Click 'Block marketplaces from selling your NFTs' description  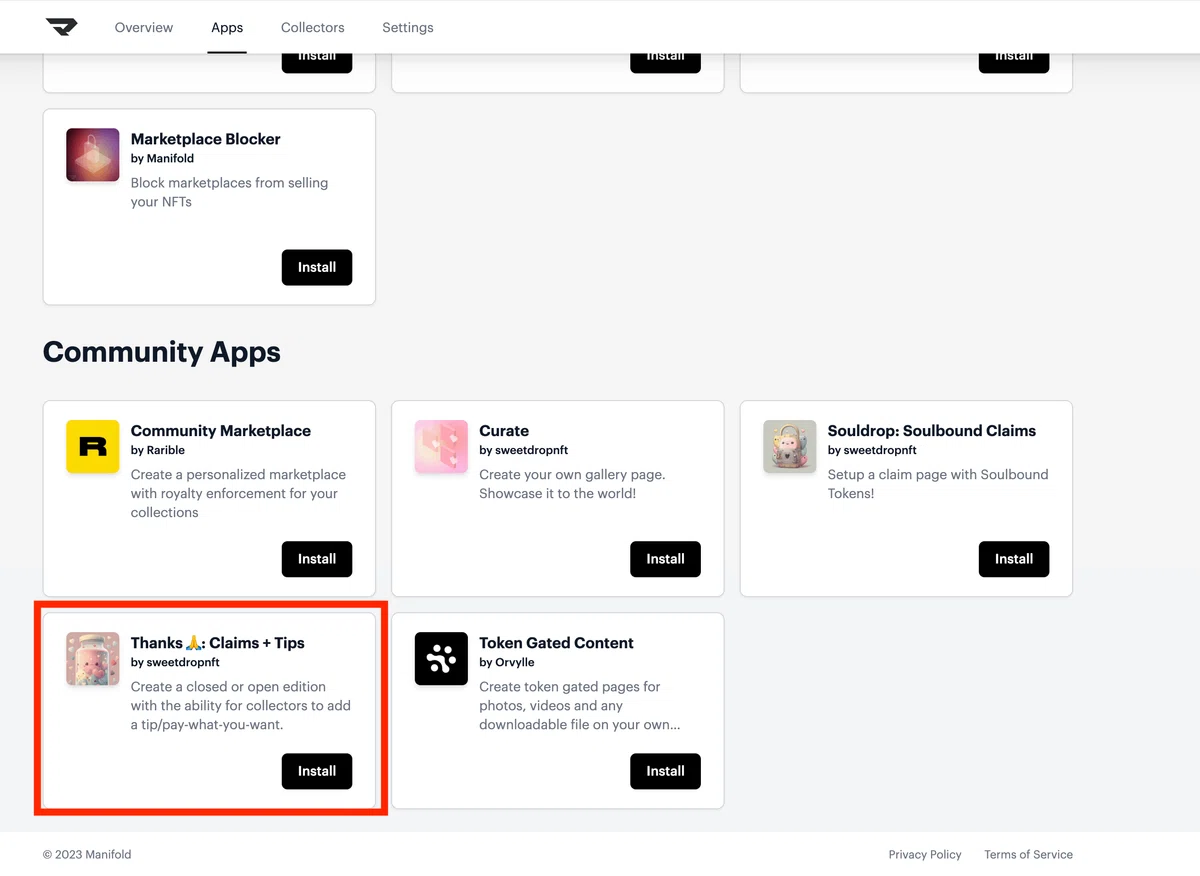[229, 192]
